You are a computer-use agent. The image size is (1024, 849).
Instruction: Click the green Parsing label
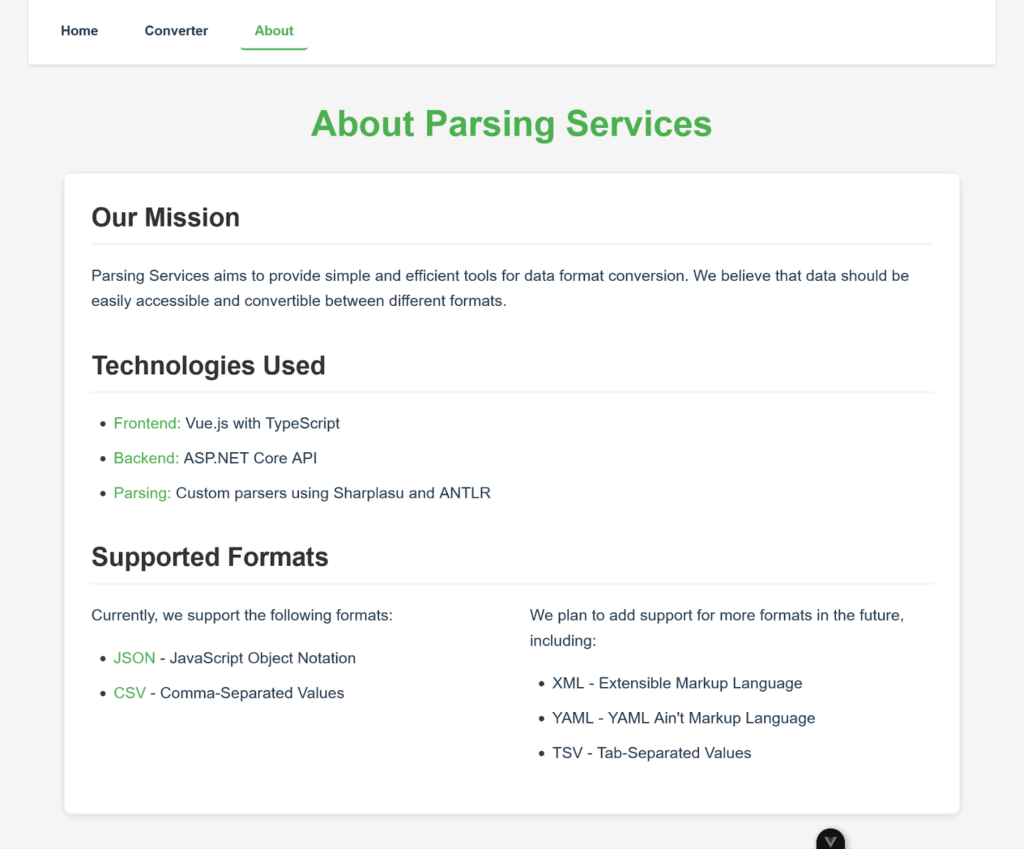coord(142,493)
